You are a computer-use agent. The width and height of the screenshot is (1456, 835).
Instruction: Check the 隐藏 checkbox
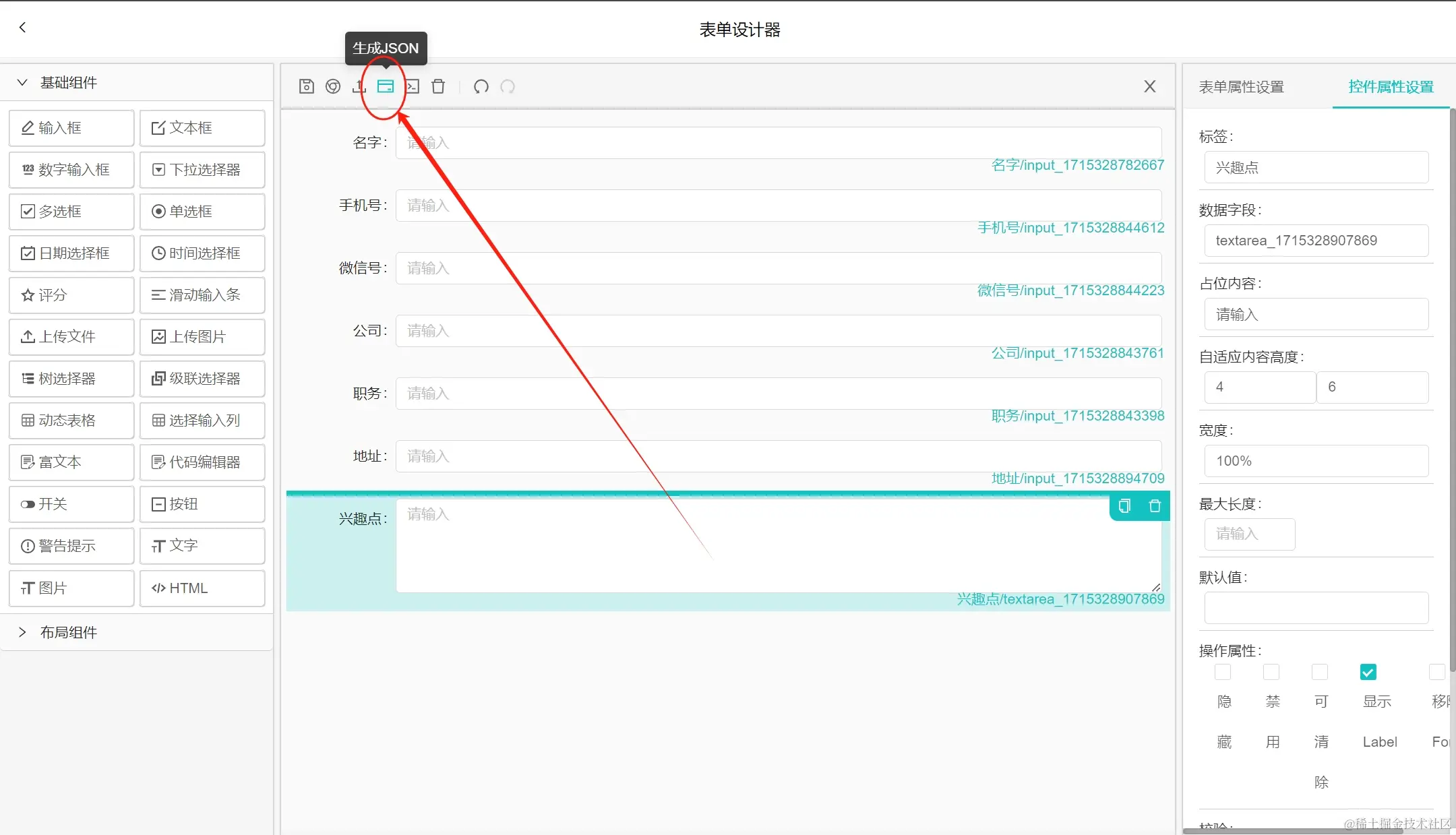[1223, 672]
